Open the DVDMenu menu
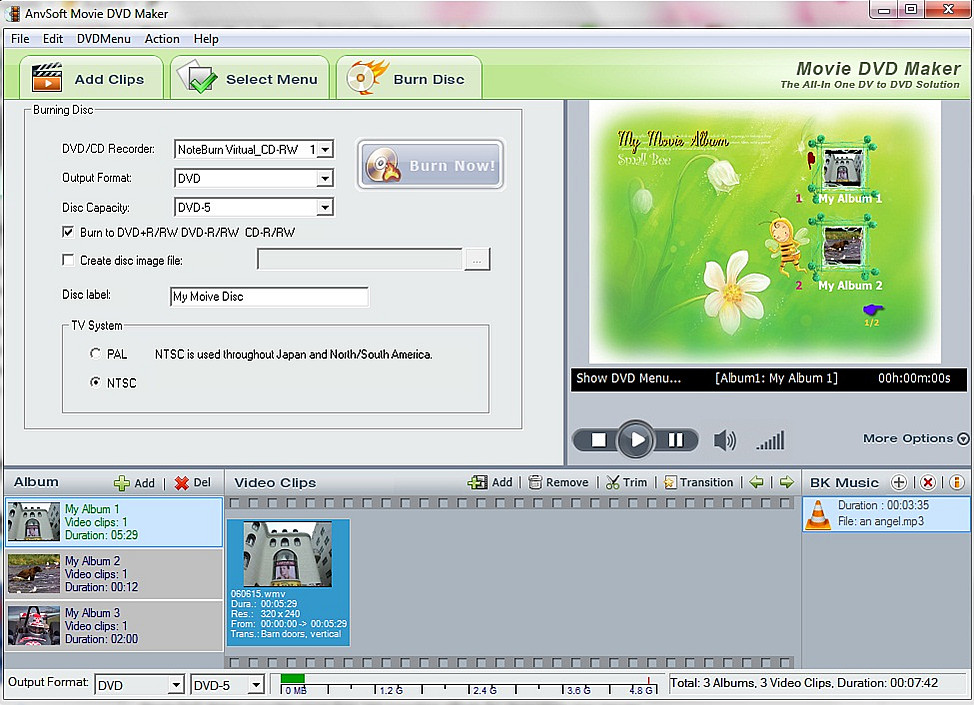The width and height of the screenshot is (974, 705). (104, 39)
